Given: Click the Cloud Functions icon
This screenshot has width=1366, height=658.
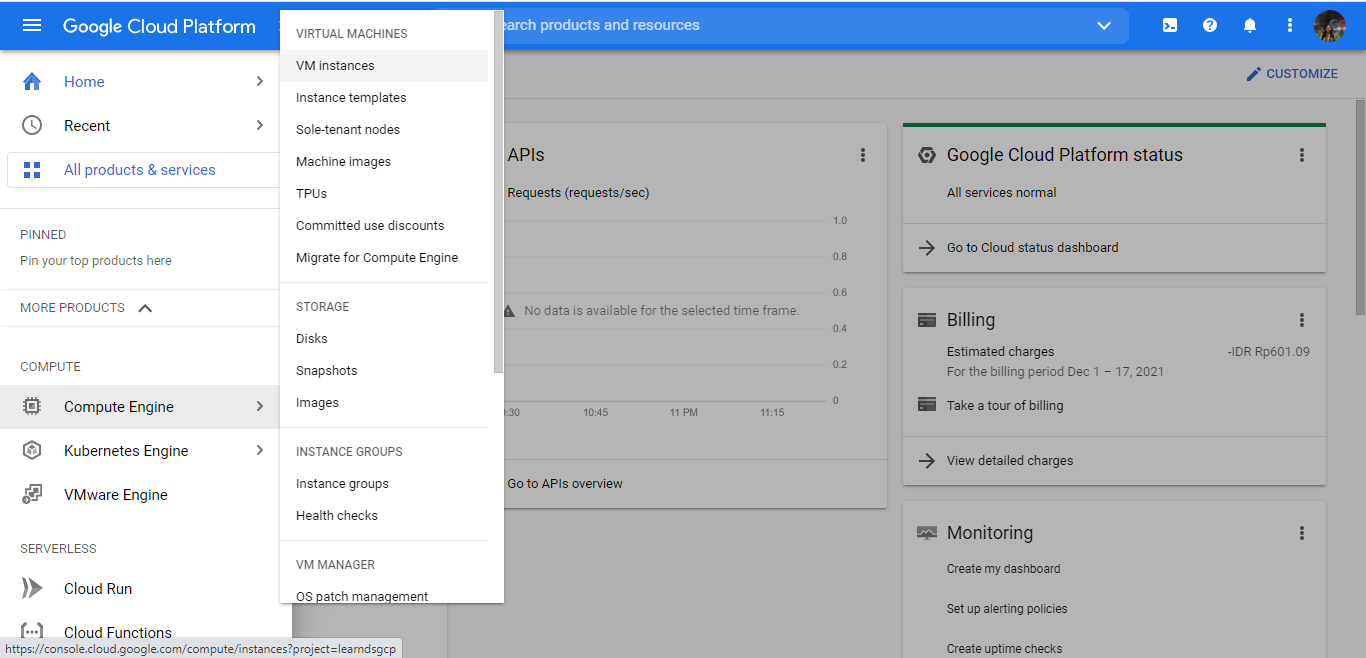Looking at the screenshot, I should pos(32,632).
